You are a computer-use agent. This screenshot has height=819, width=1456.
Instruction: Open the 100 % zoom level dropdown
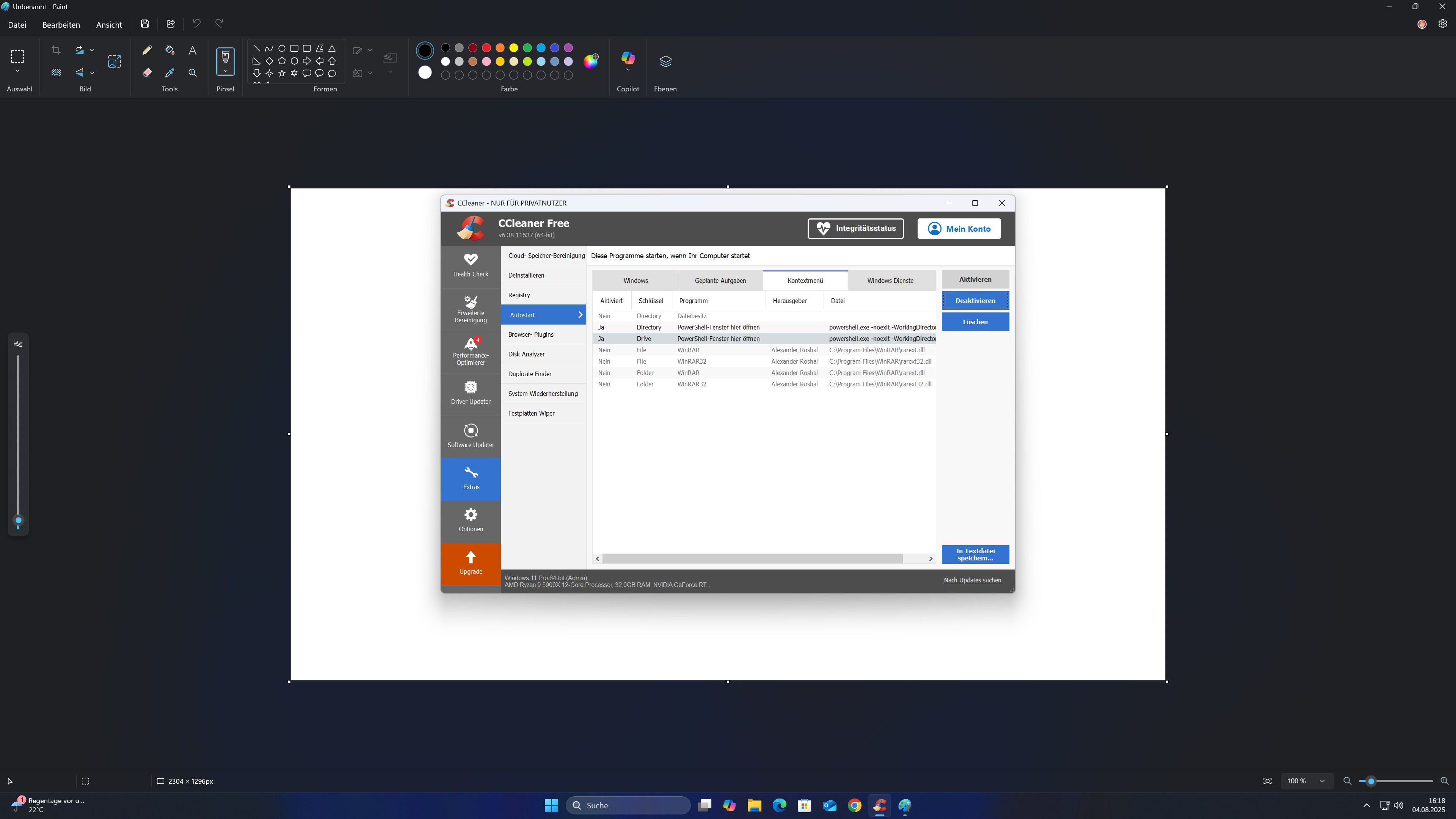[x=1322, y=781]
